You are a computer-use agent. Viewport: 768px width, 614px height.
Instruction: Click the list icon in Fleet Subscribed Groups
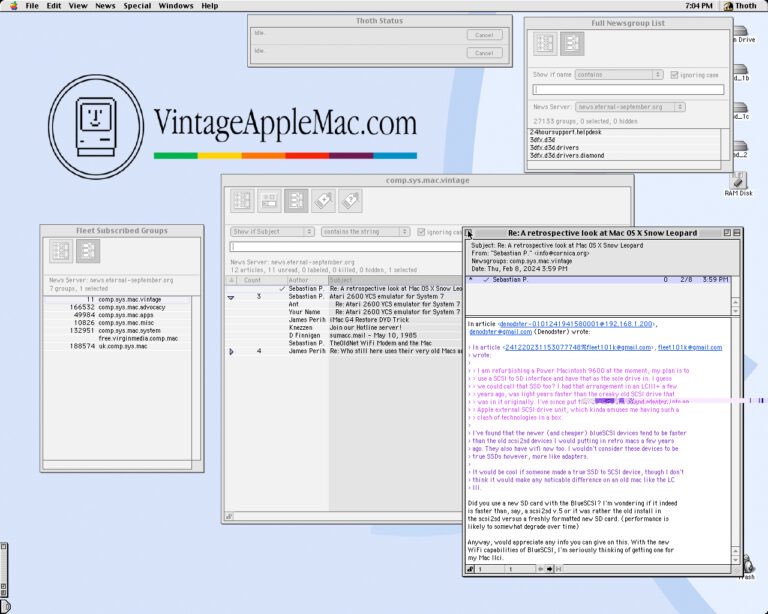[88, 251]
